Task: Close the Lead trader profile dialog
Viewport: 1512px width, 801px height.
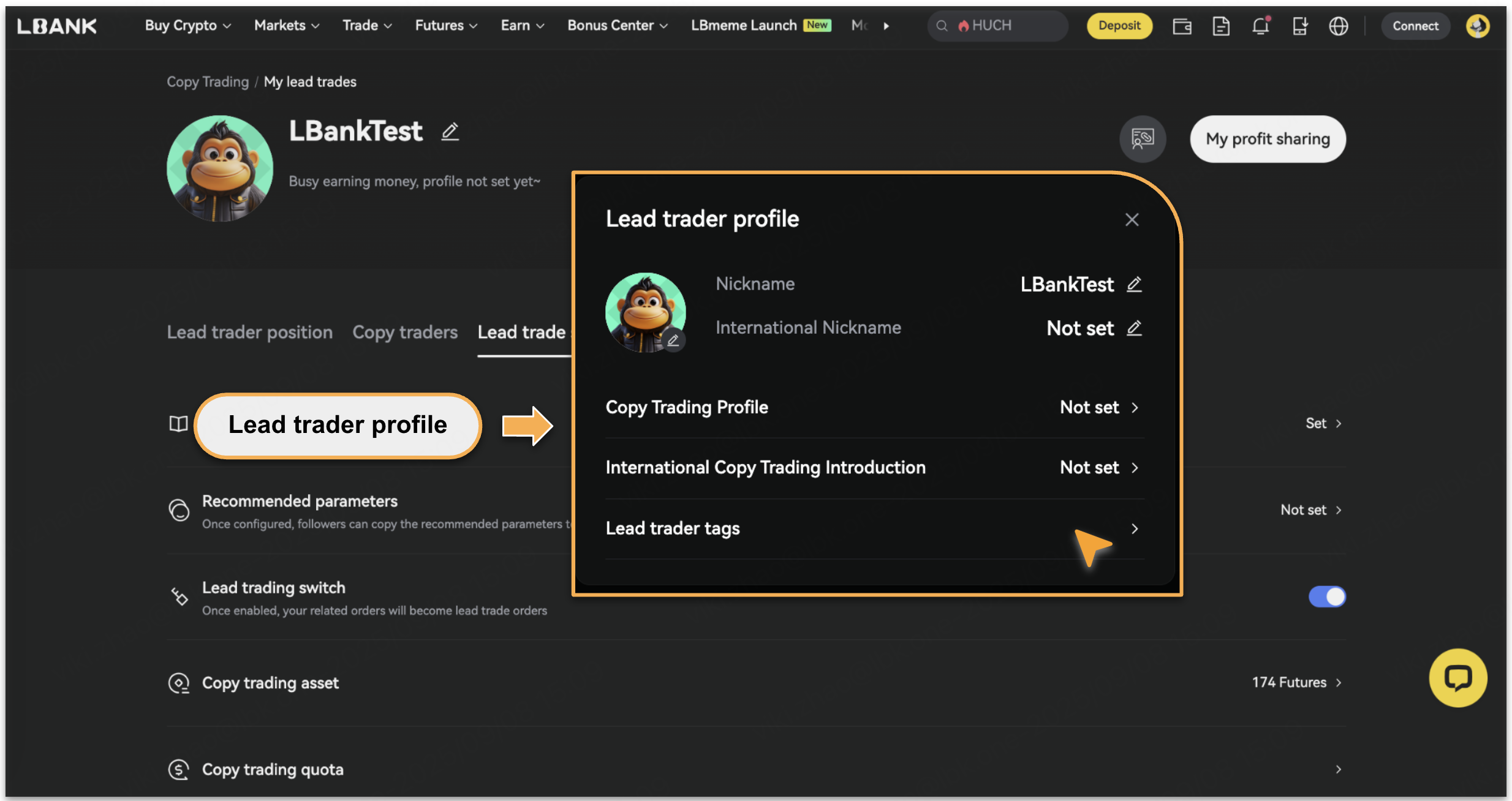Action: tap(1132, 220)
